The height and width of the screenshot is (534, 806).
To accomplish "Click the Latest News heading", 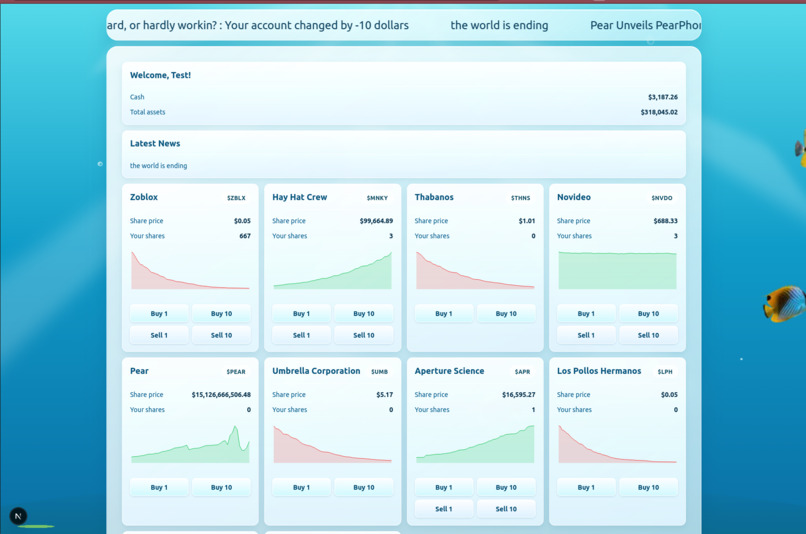I will 155,143.
